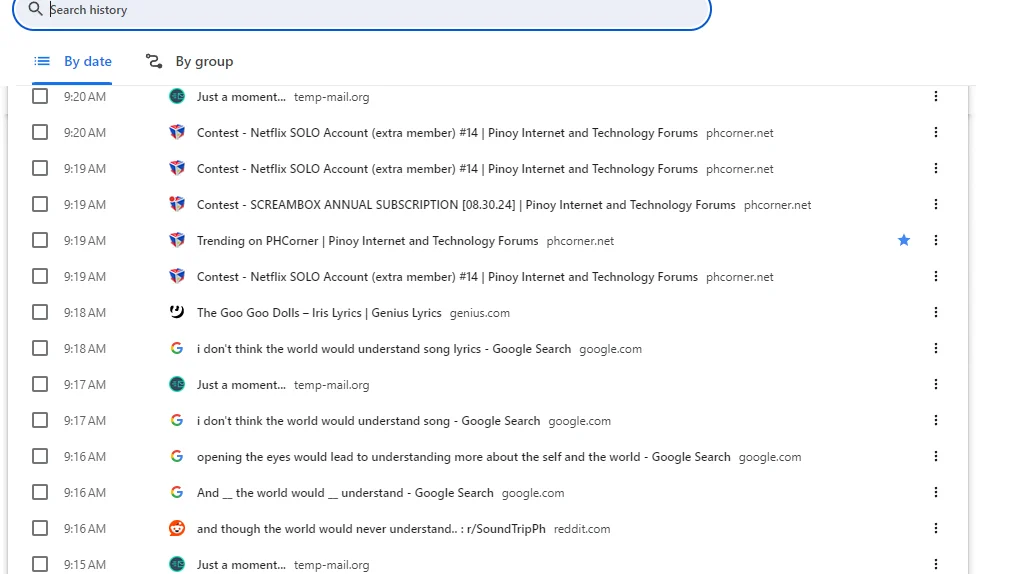Click the phcorner favicon beside SCREAMBOX ANNUAL SUBSCRIPTION
This screenshot has width=1024, height=574.
[177, 204]
